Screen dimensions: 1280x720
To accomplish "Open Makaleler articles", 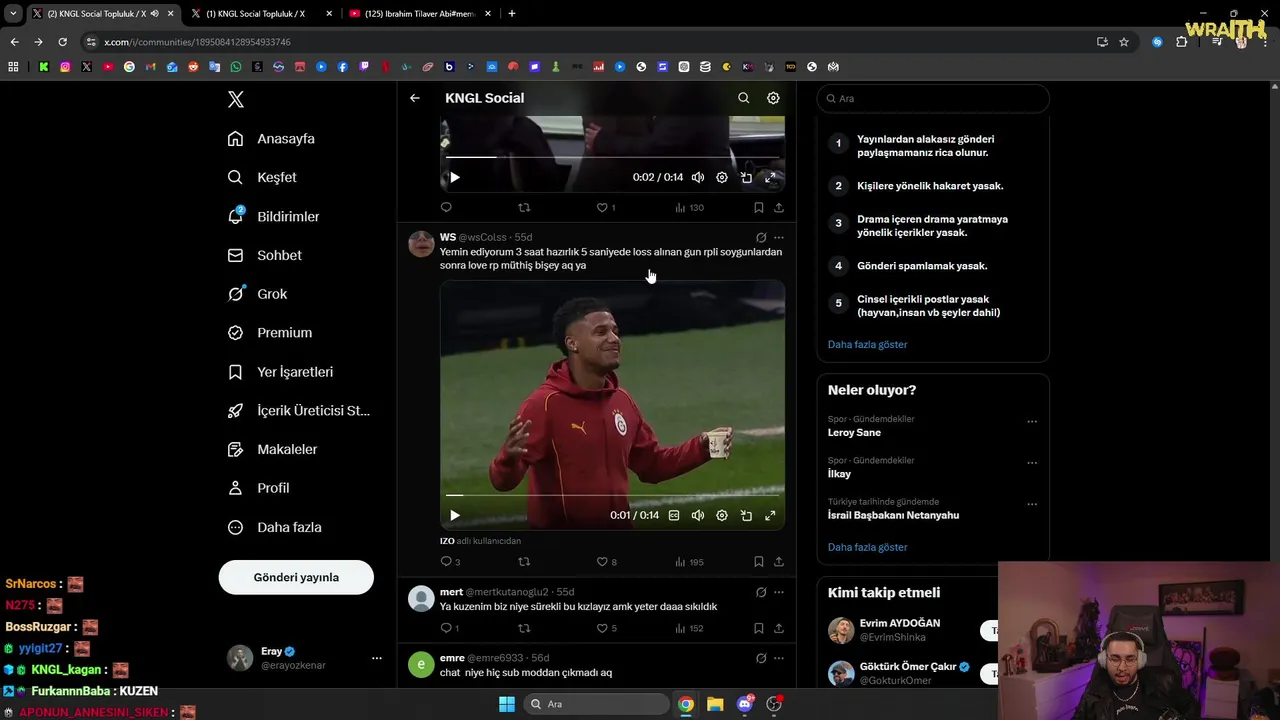I will click(x=272, y=450).
